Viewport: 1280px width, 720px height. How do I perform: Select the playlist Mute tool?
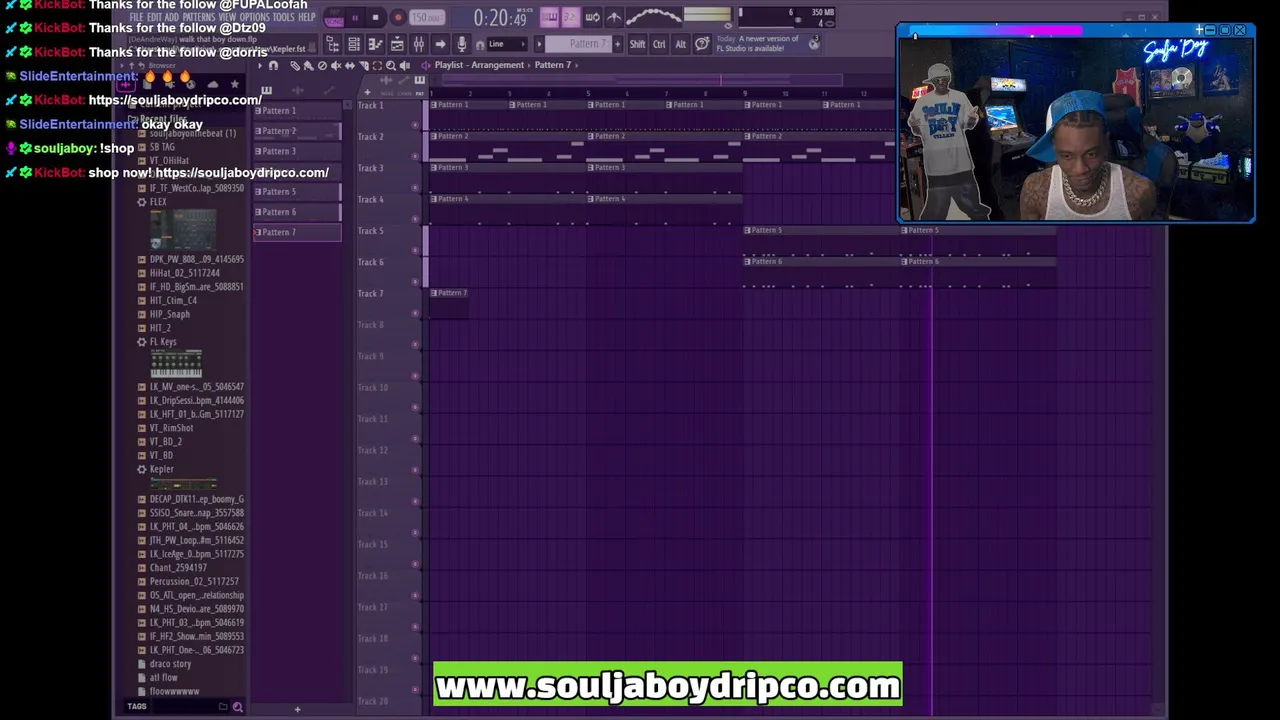tap(336, 66)
